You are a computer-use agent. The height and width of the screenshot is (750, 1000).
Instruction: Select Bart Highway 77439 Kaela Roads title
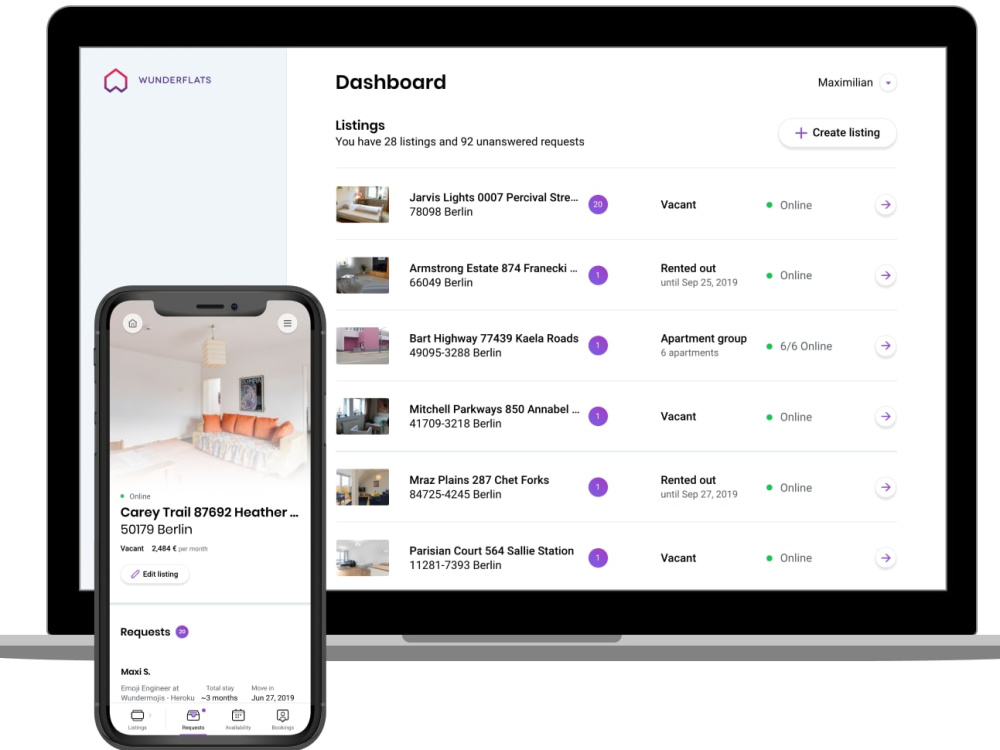coord(494,339)
